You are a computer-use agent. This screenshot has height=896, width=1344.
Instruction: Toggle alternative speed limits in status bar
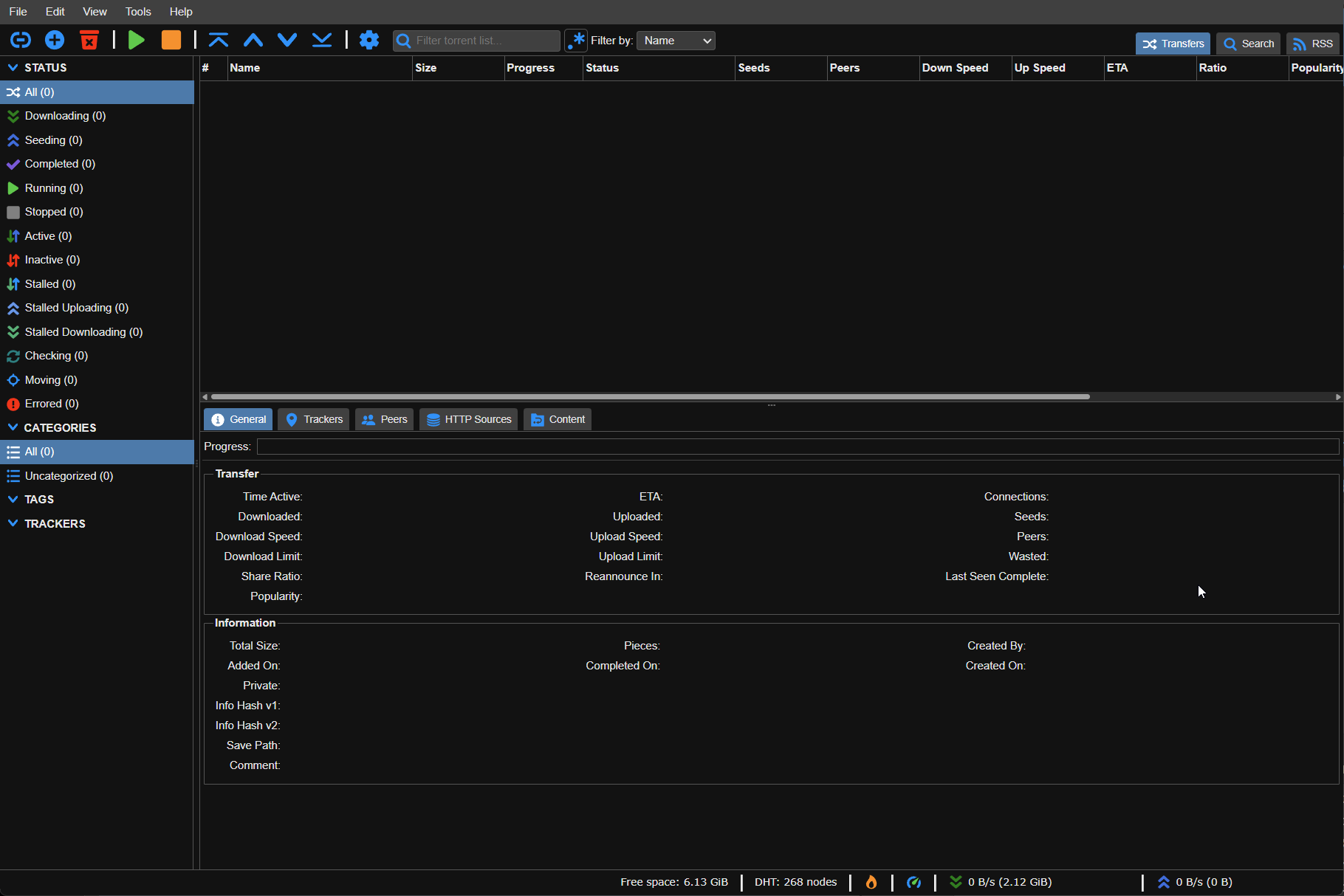(x=913, y=882)
